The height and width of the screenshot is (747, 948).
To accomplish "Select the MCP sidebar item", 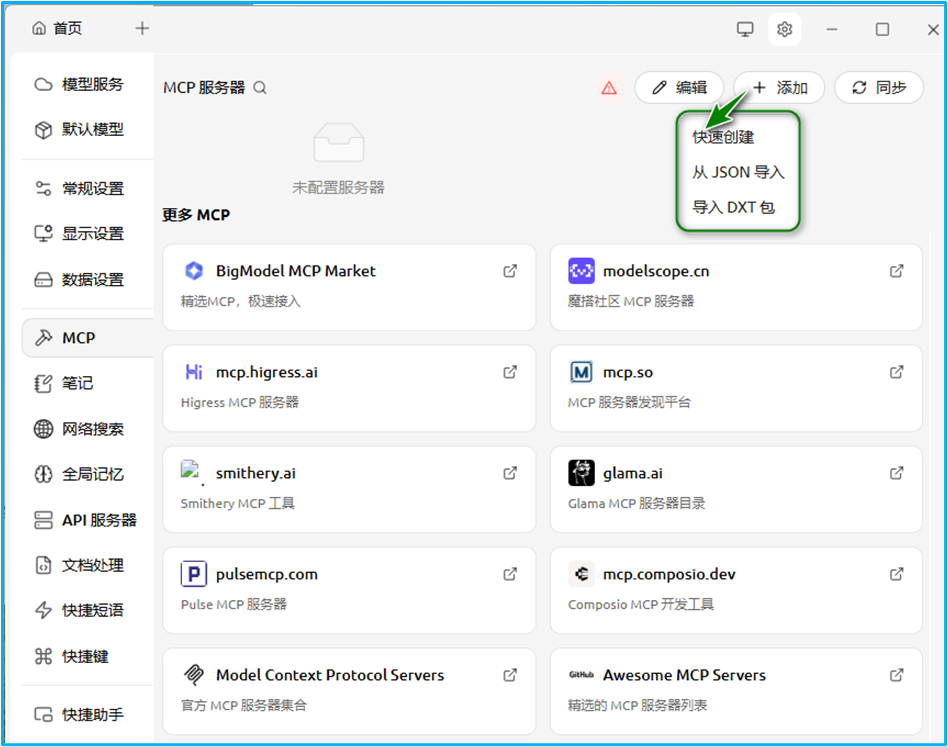I will click(x=88, y=338).
